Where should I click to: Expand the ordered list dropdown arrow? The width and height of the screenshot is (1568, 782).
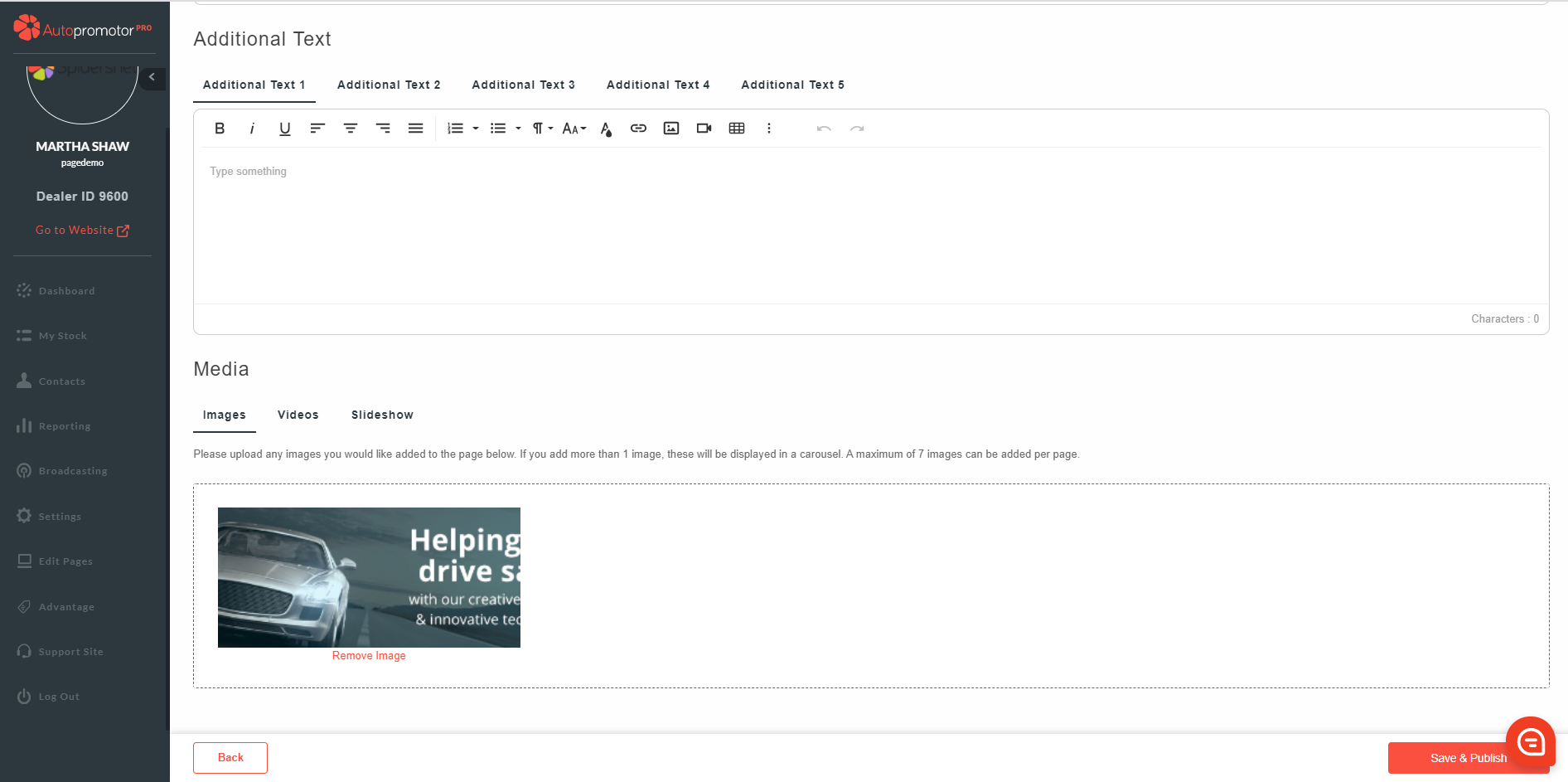pyautogui.click(x=476, y=129)
